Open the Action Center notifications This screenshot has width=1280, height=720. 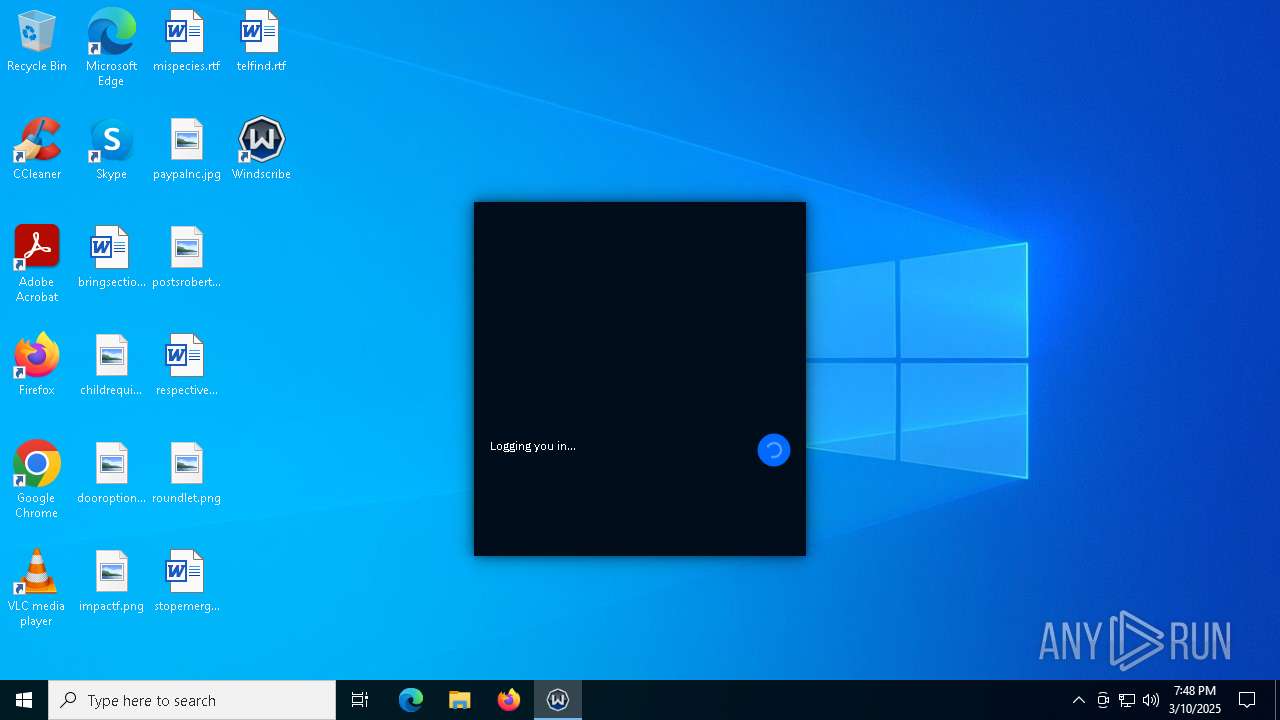coord(1247,700)
